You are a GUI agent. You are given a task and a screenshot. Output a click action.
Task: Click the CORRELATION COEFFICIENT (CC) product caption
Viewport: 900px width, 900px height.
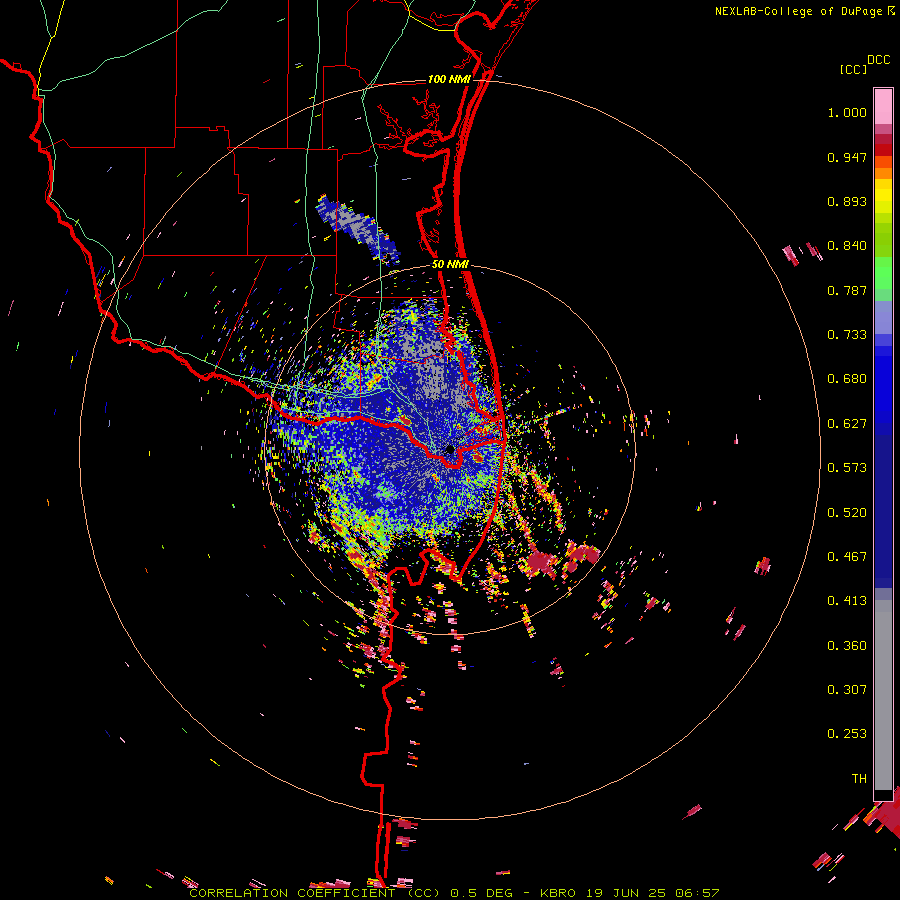tap(315, 893)
